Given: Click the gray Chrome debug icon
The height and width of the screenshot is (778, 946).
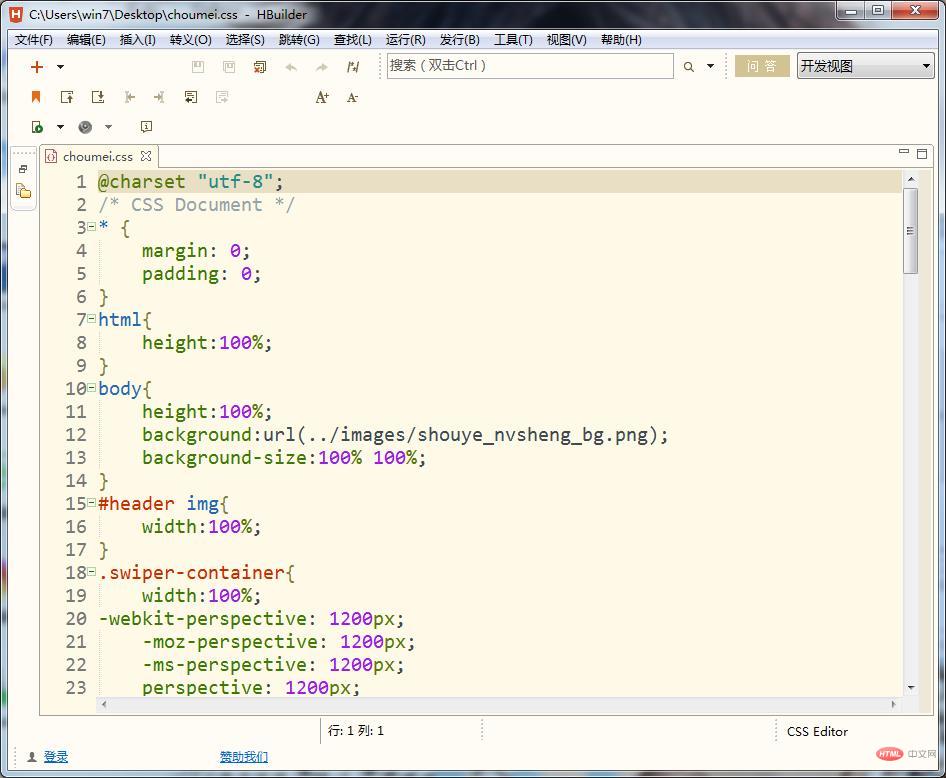Looking at the screenshot, I should click(x=85, y=127).
